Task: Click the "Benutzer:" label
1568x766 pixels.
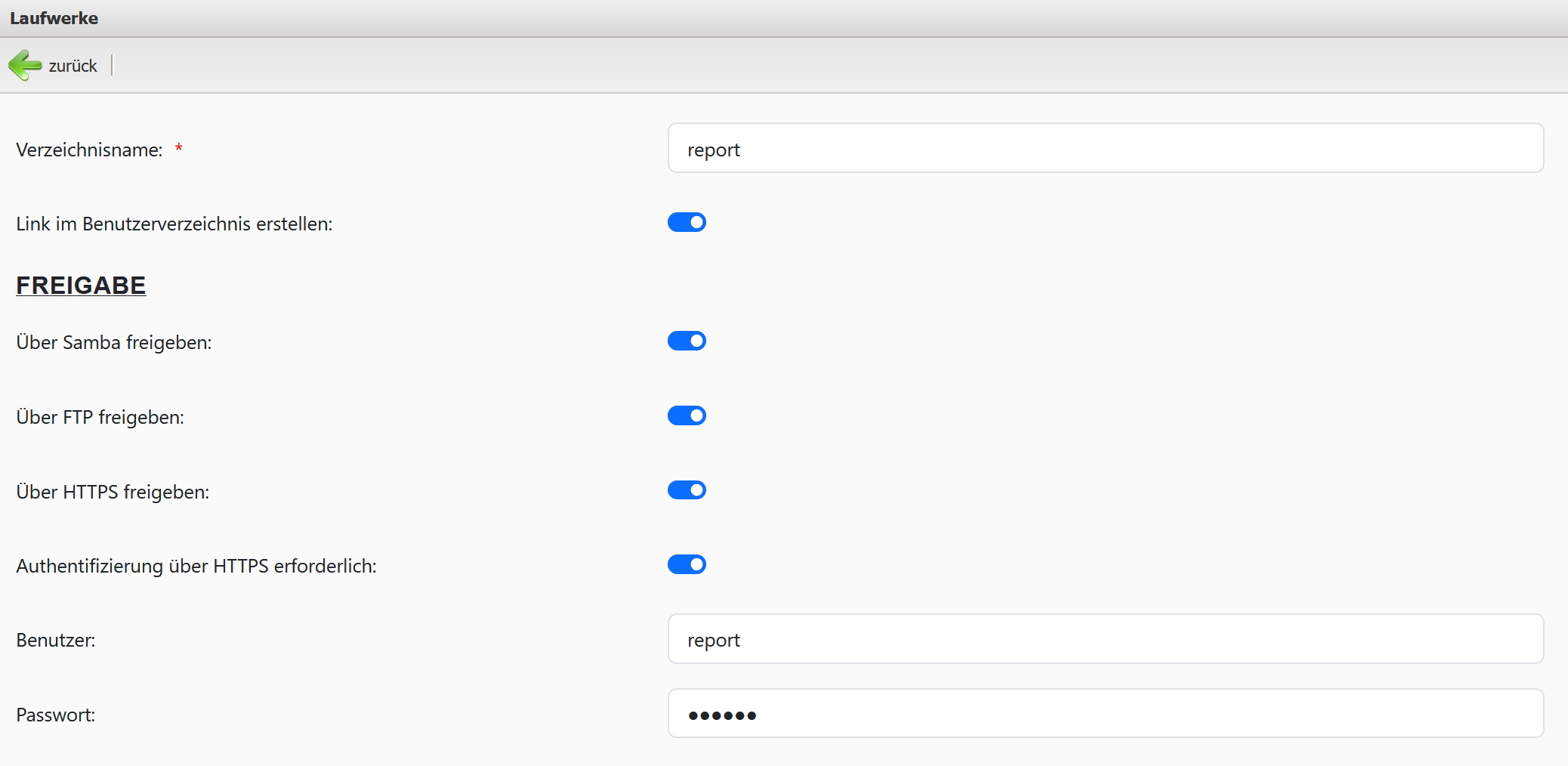Action: coord(56,641)
